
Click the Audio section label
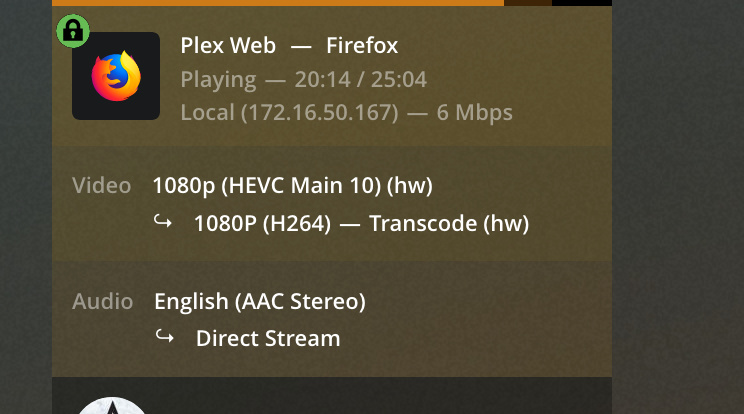[103, 301]
